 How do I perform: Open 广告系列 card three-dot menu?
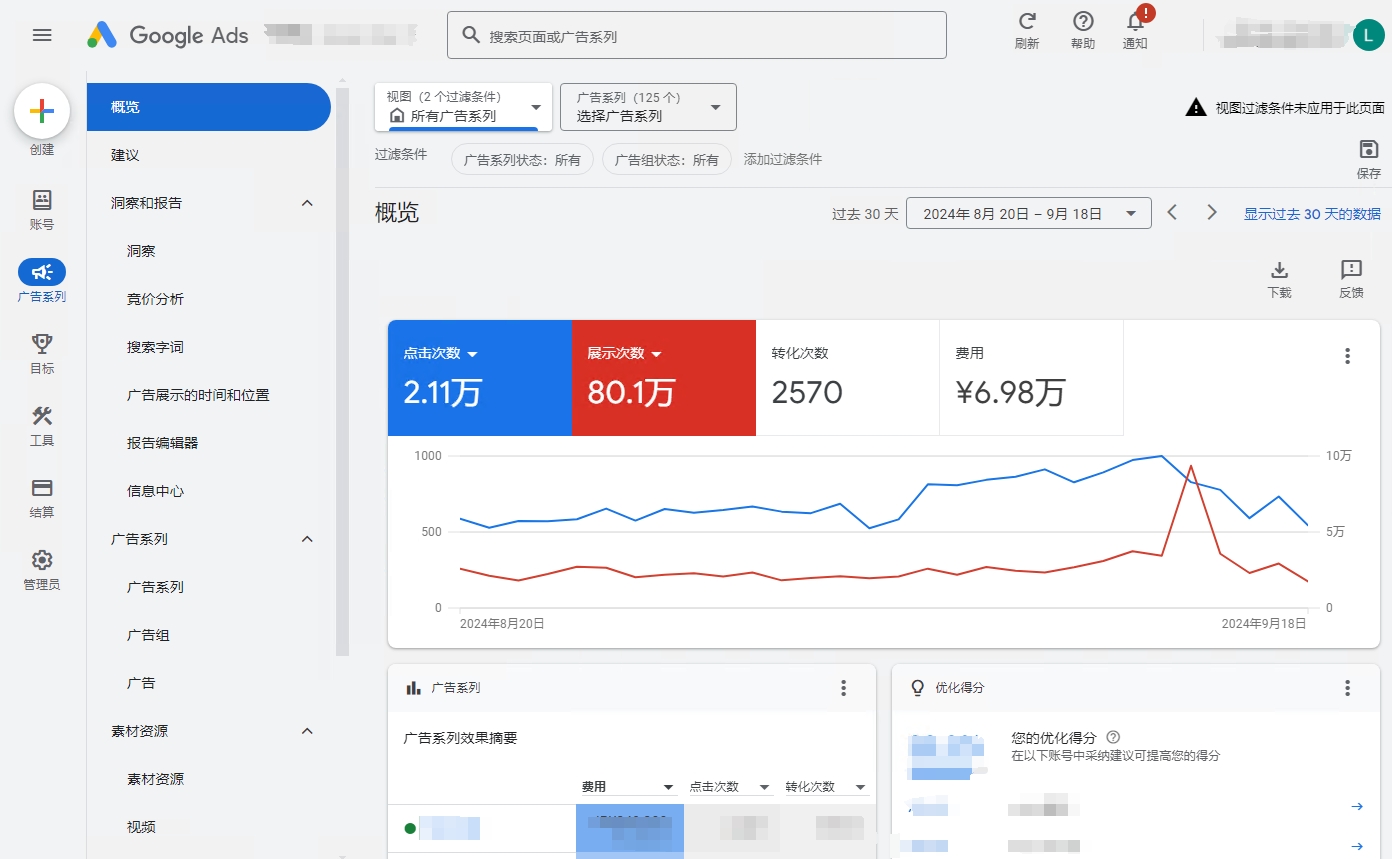pos(843,688)
